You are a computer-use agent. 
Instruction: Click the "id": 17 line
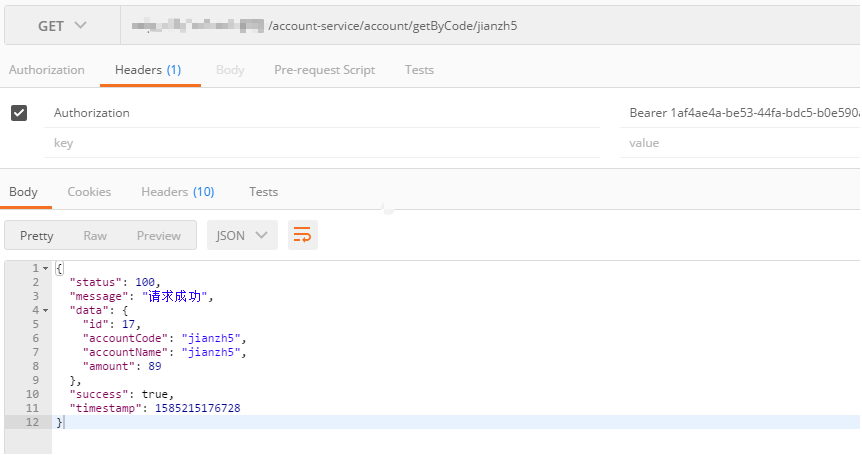tap(112, 324)
